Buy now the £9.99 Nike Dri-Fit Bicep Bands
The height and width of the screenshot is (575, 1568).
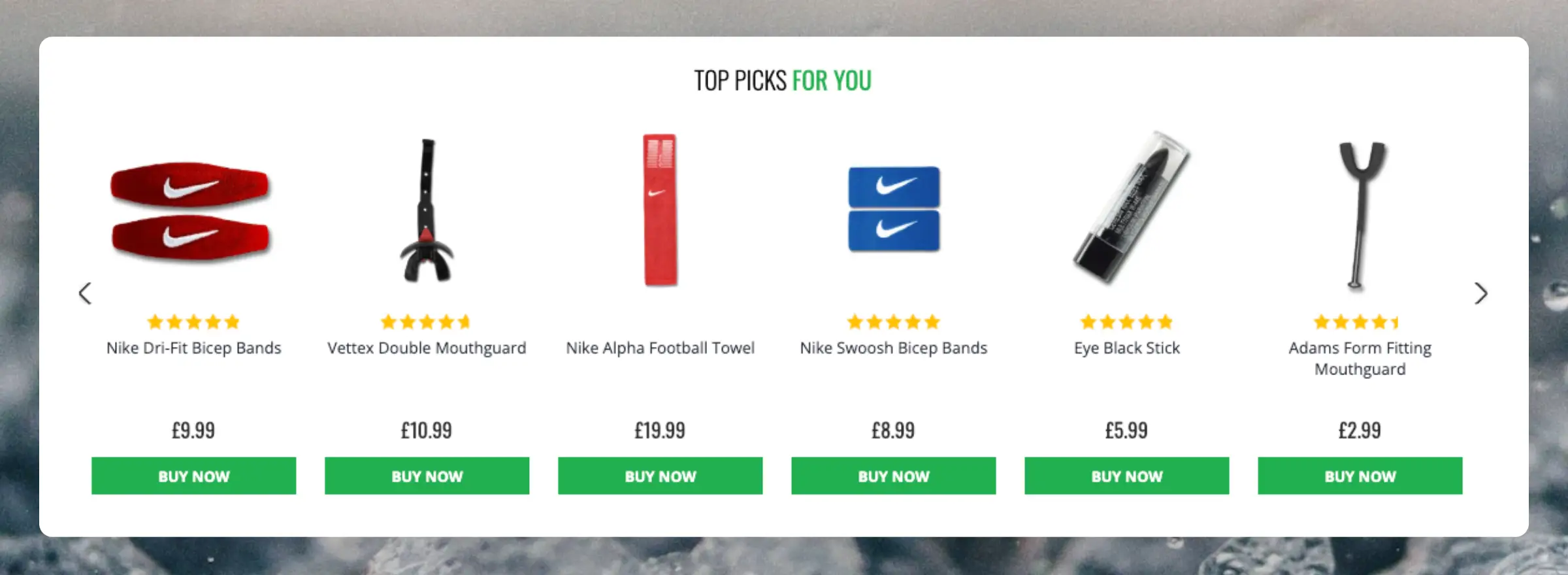[193, 476]
